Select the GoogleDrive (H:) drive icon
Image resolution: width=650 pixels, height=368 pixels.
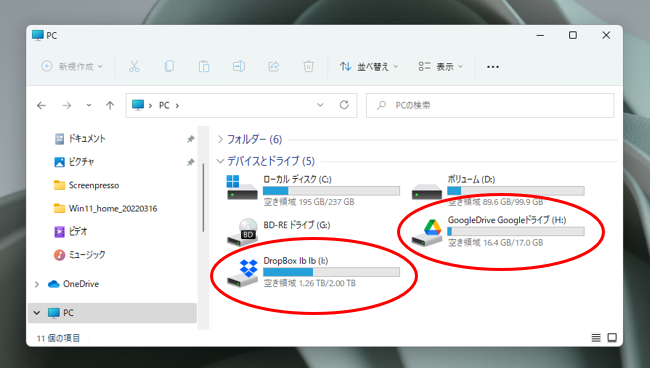click(427, 233)
